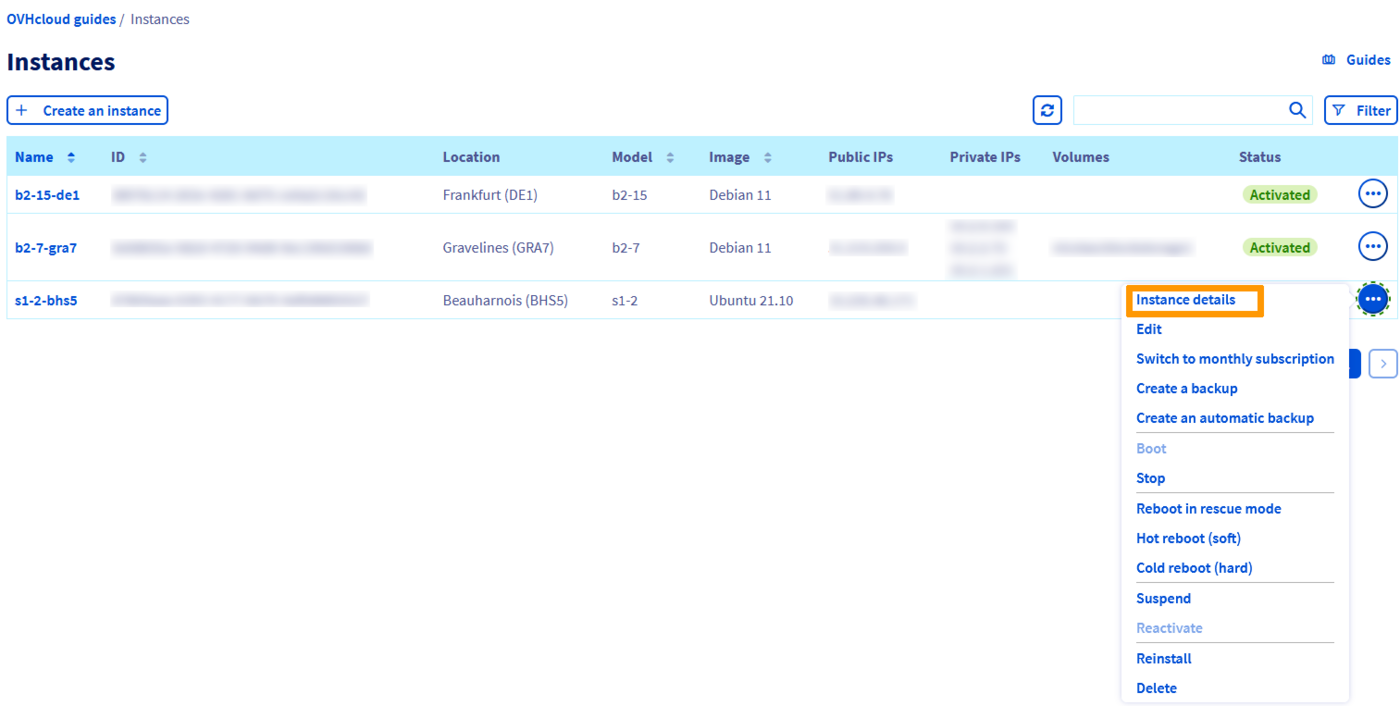Click the refresh icon above the table
This screenshot has height=706, width=1400.
pos(1046,110)
